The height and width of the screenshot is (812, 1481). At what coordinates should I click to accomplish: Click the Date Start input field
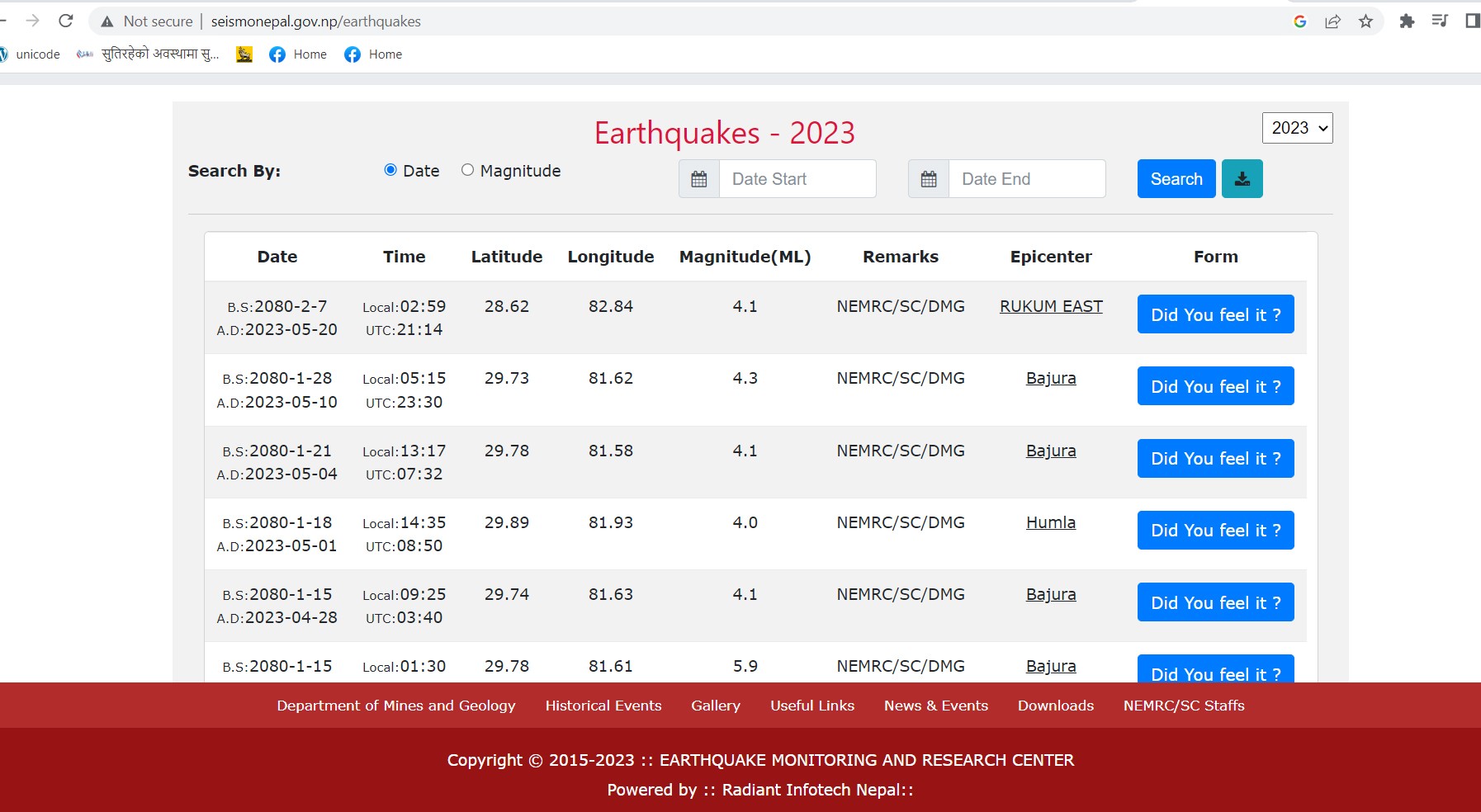[797, 179]
